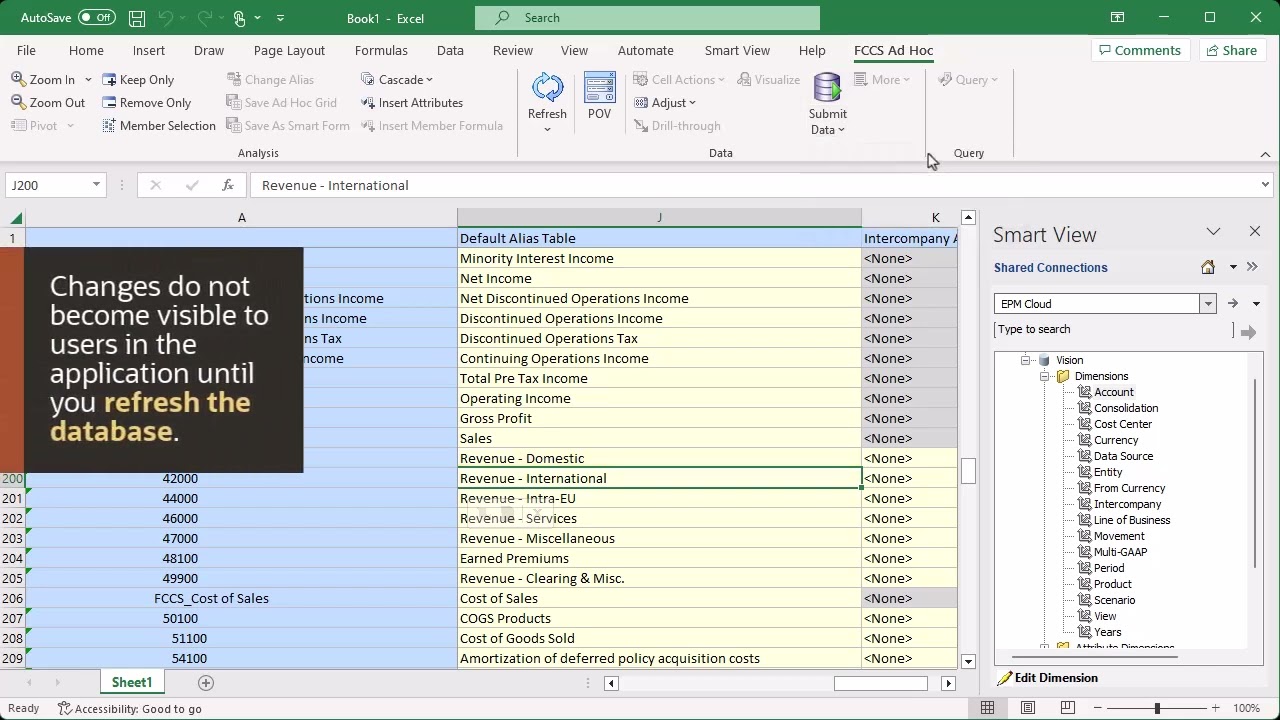Click the Search box in title bar
The image size is (1280, 720).
click(x=647, y=18)
